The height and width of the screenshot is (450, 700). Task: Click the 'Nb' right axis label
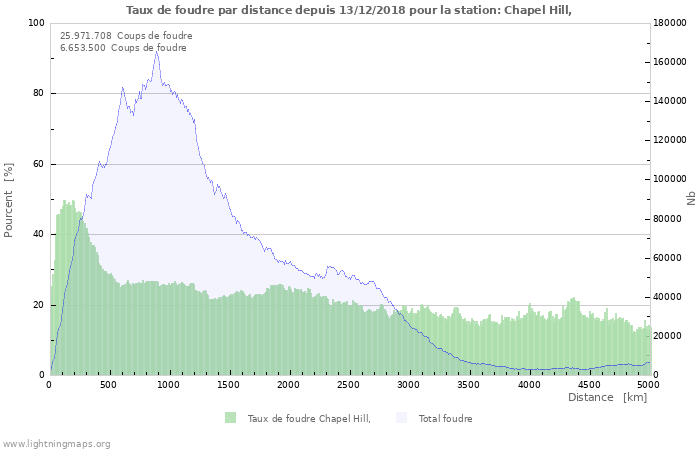tap(691, 199)
